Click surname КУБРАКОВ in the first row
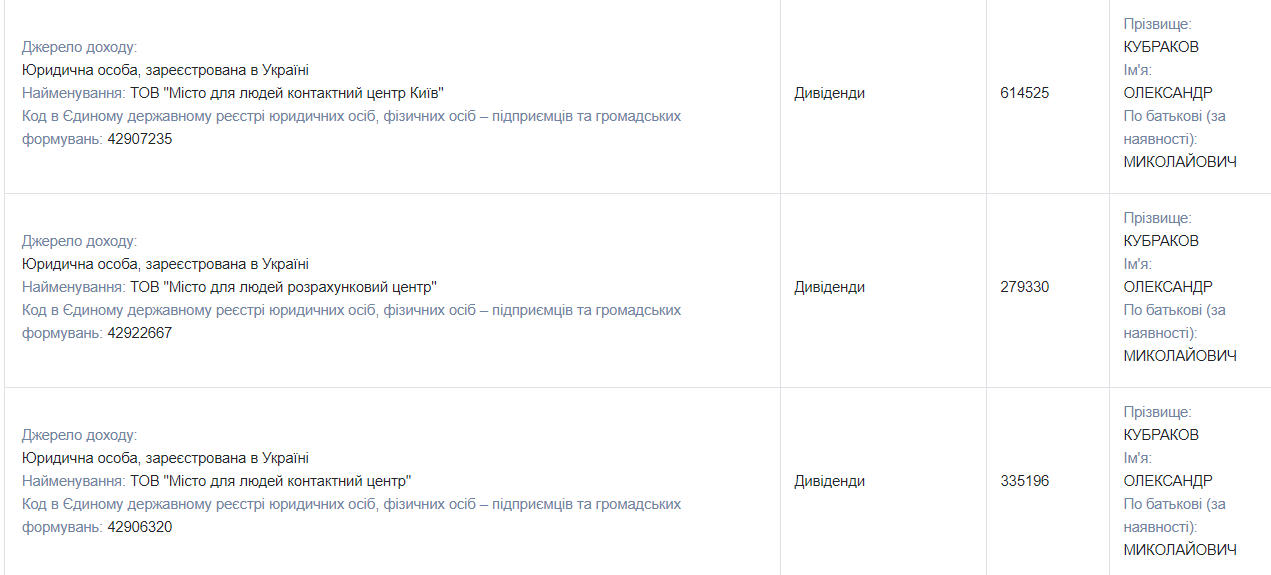Screen dimensions: 1271x575 click(1160, 47)
